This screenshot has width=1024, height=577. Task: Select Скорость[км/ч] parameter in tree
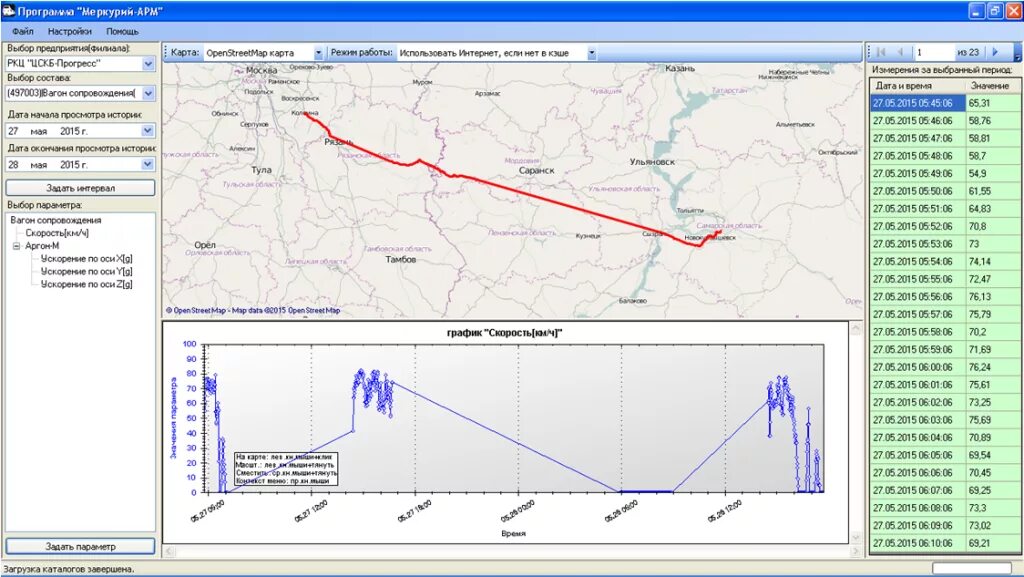57,233
